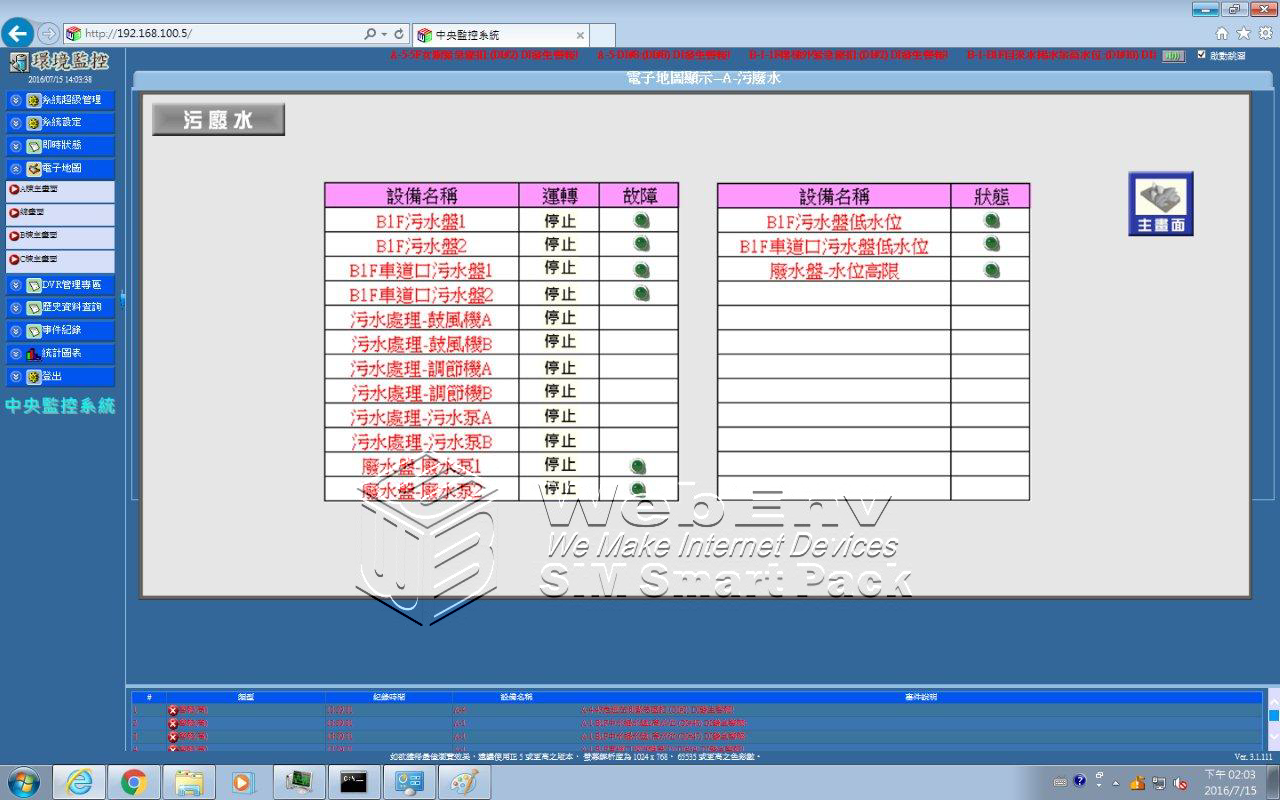This screenshot has width=1280, height=800.
Task: Click the 故障 column header
Action: 638,195
